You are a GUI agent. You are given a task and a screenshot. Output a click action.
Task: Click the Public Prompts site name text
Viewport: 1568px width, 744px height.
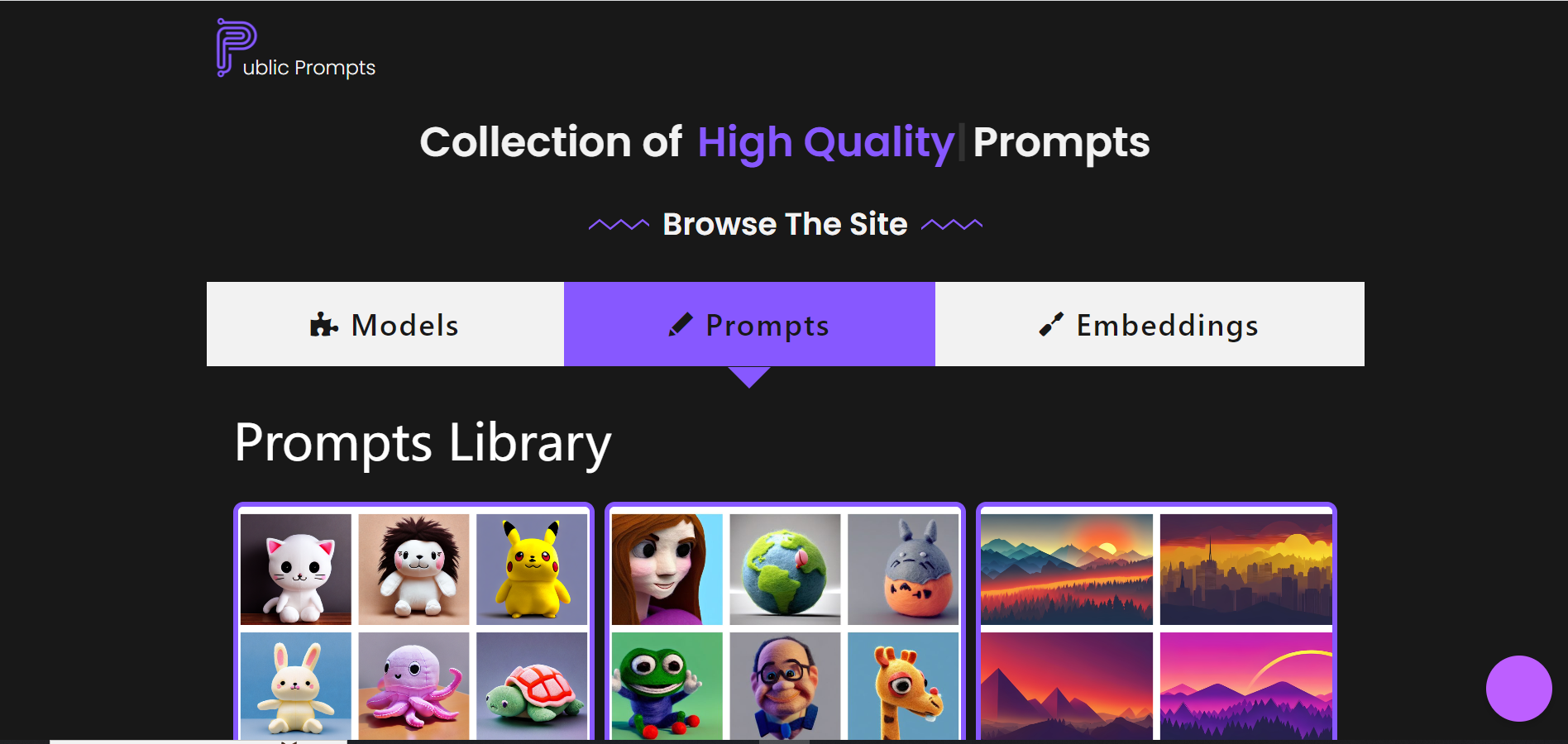(x=309, y=68)
